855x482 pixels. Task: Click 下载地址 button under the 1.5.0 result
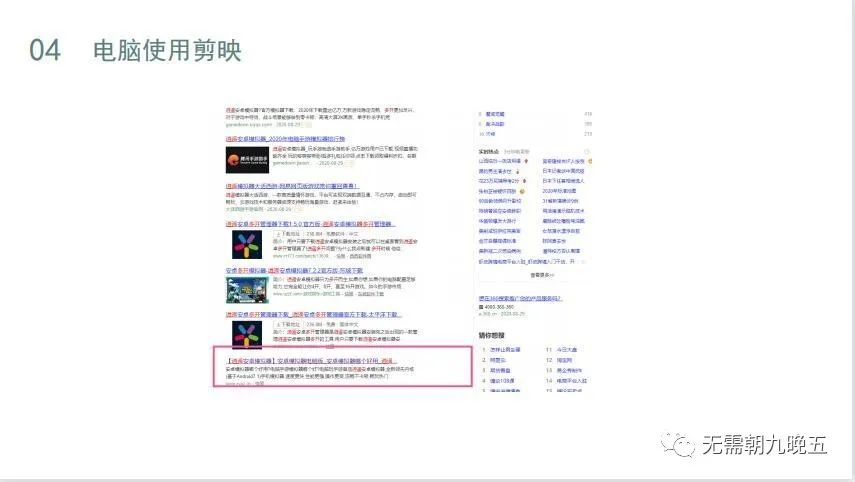[287, 234]
